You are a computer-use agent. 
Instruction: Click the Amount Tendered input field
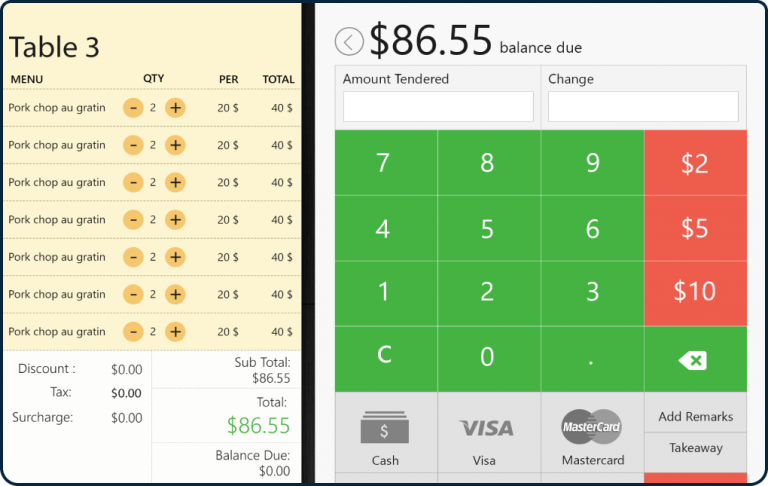click(x=438, y=106)
